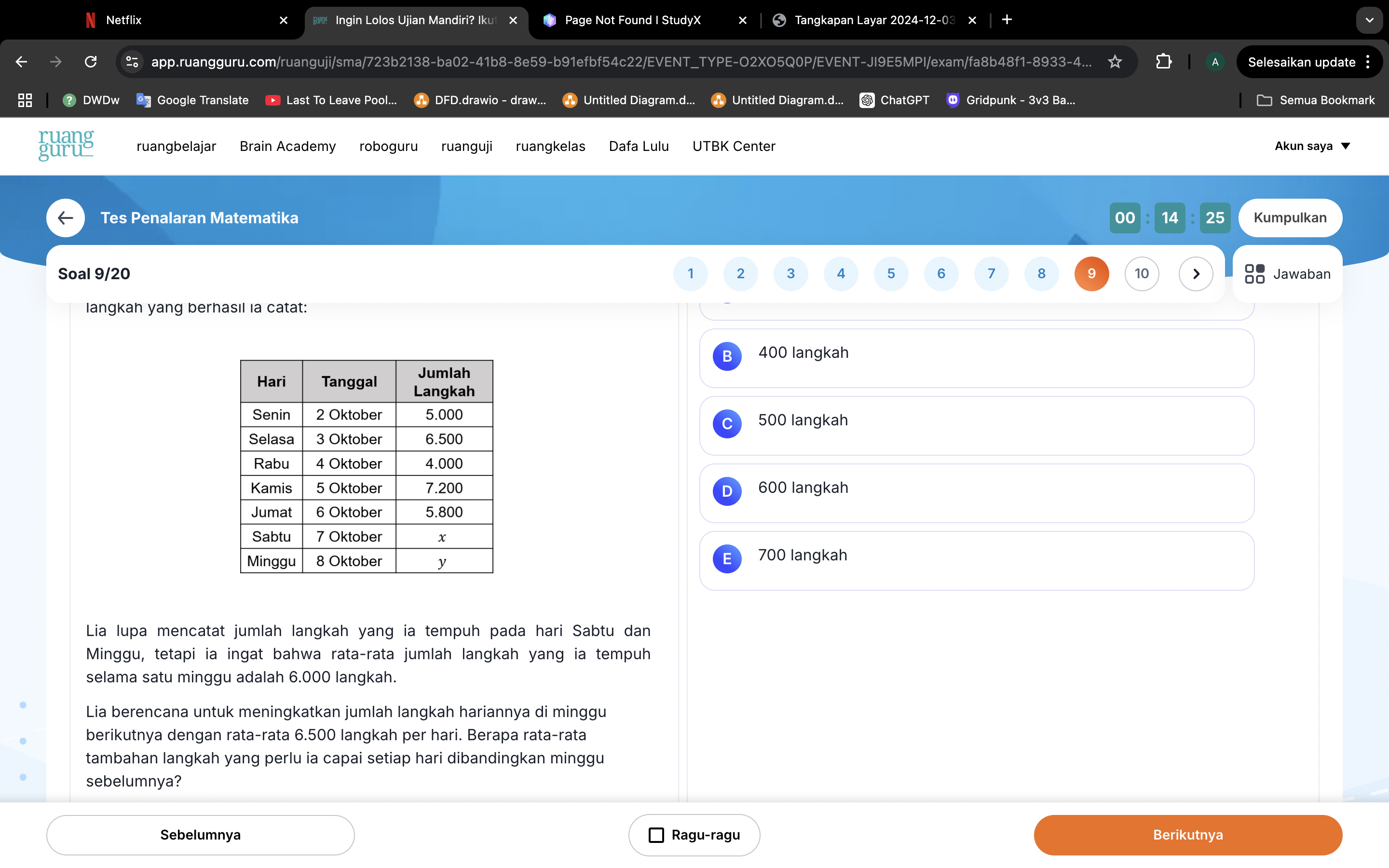This screenshot has height=868, width=1389.
Task: Jump to question 4
Action: point(841,274)
